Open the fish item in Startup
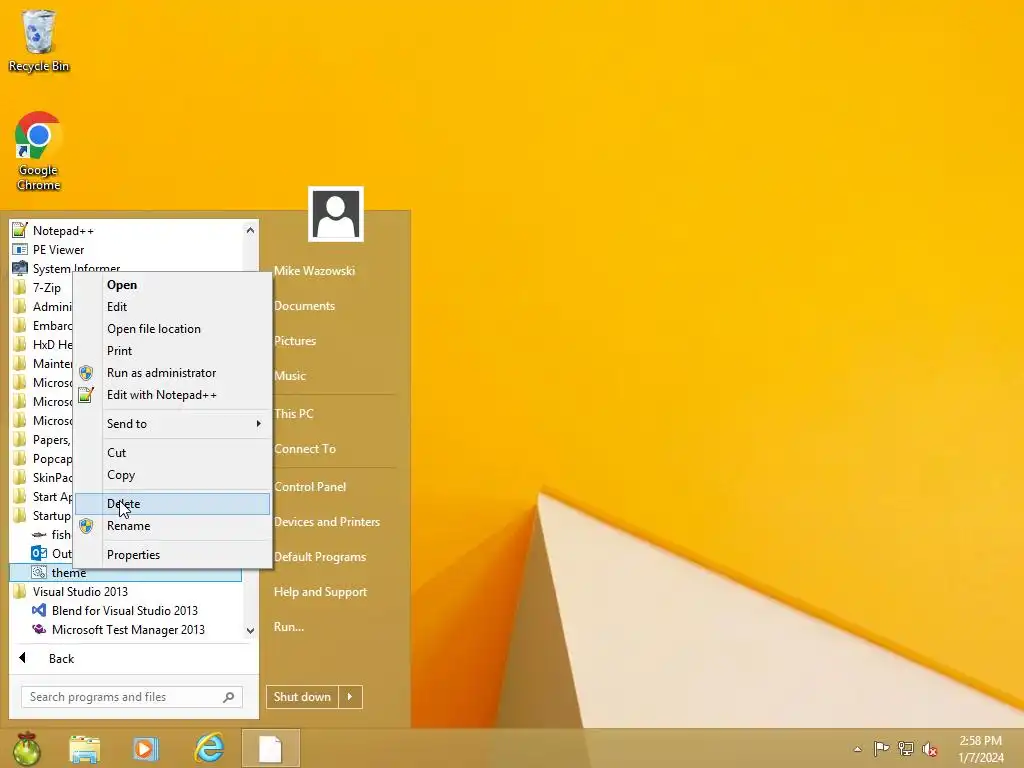The height and width of the screenshot is (768, 1024). (52, 535)
